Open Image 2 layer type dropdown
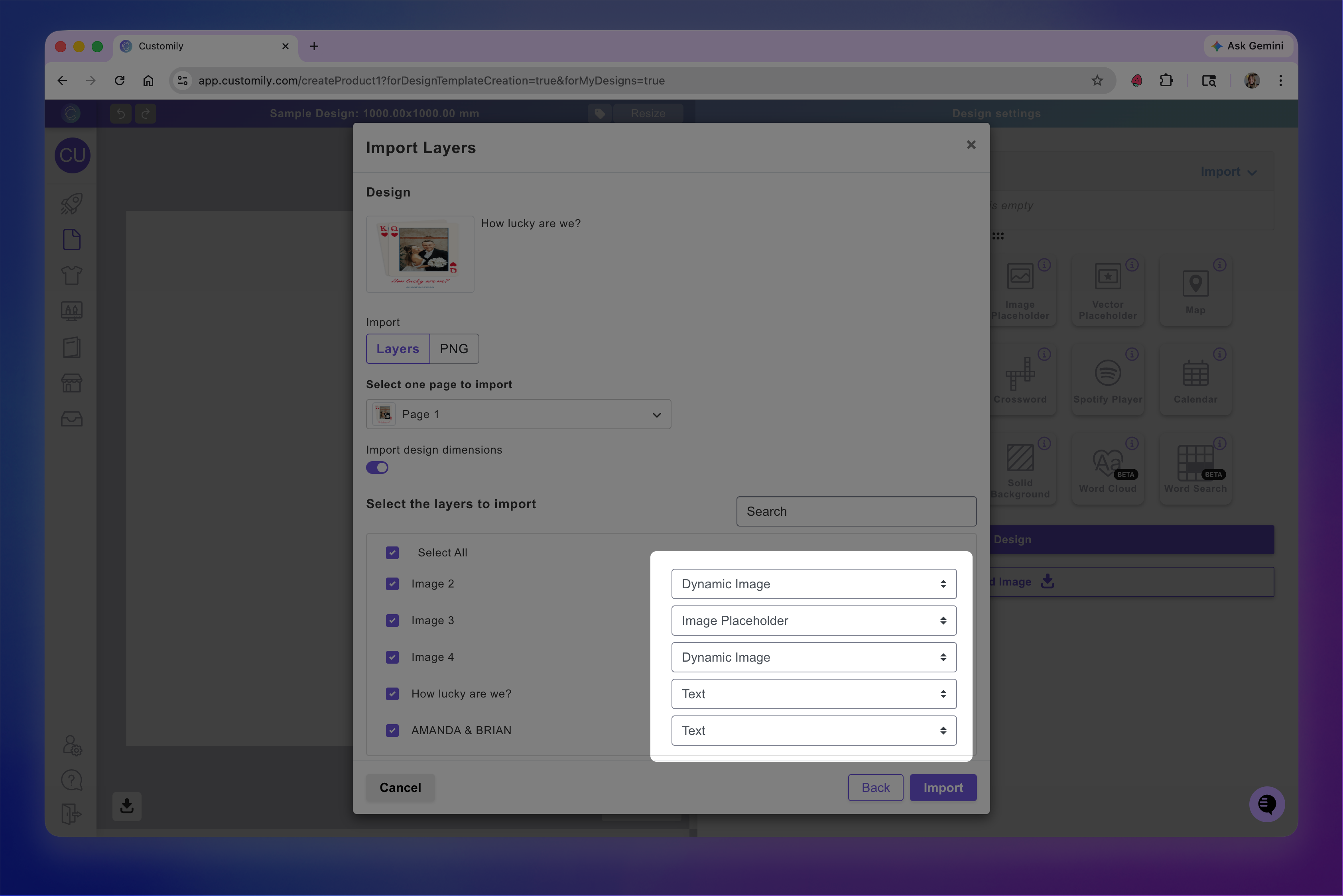The width and height of the screenshot is (1343, 896). (x=813, y=584)
